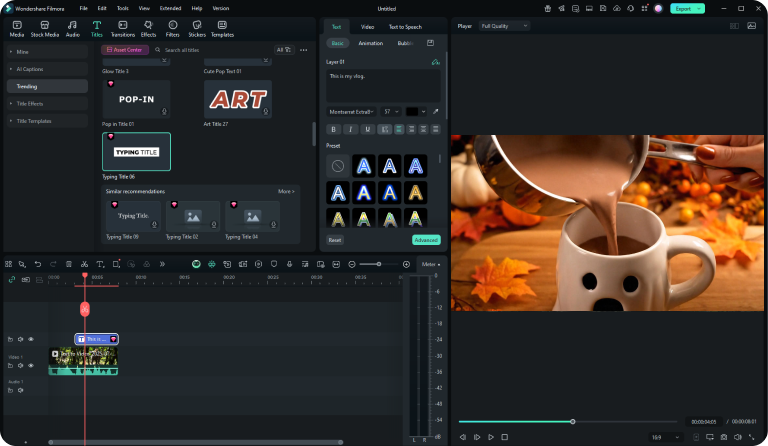
Task: Toggle italic text formatting
Action: (x=350, y=129)
